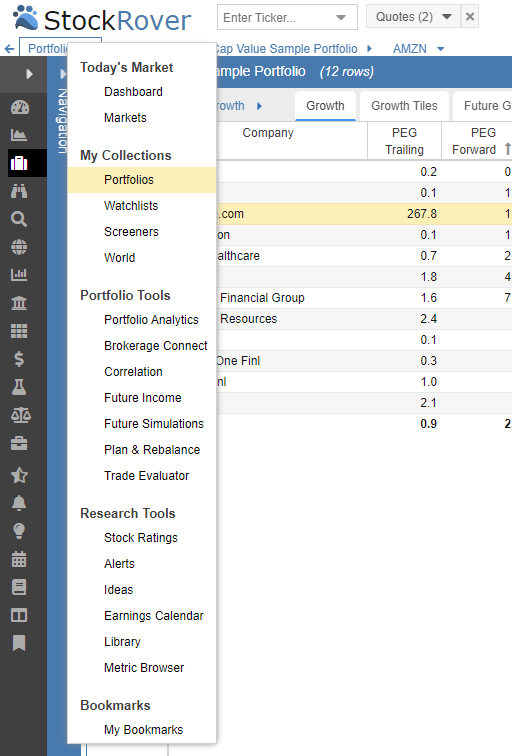Switch to the Growth Tiles tab
Screen dimensions: 512x756
pyautogui.click(x=404, y=106)
